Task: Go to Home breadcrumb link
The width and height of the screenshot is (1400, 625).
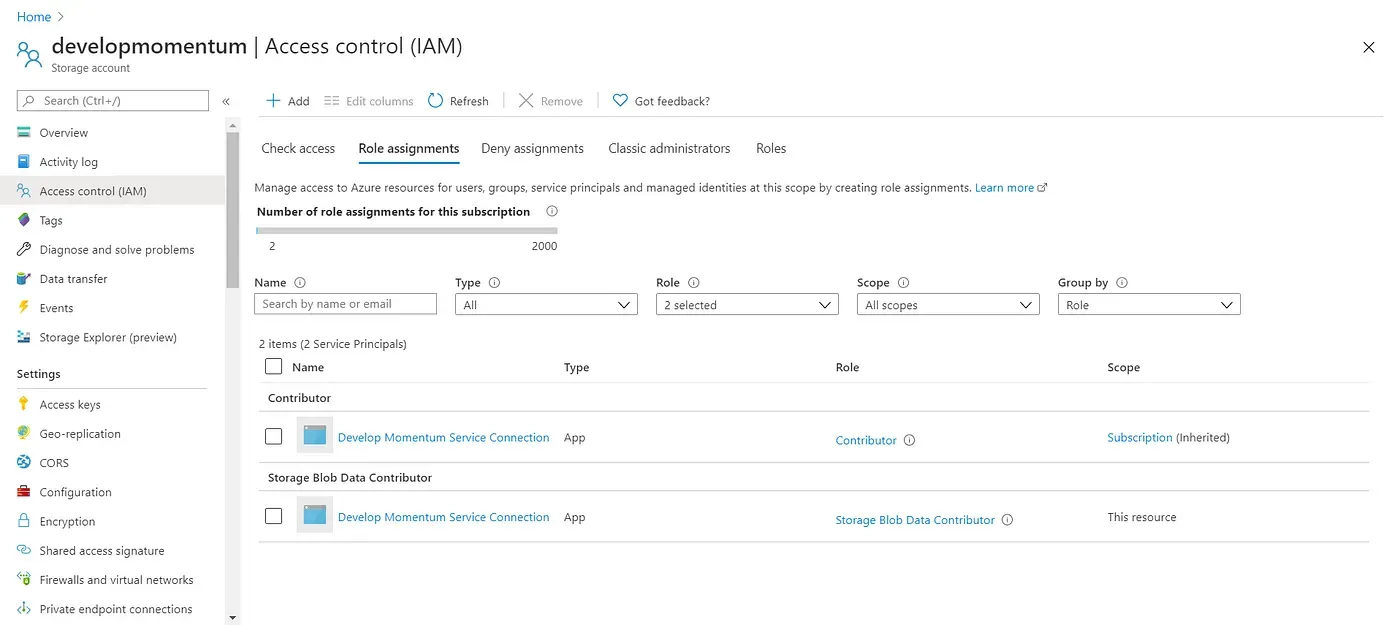Action: pyautogui.click(x=34, y=17)
